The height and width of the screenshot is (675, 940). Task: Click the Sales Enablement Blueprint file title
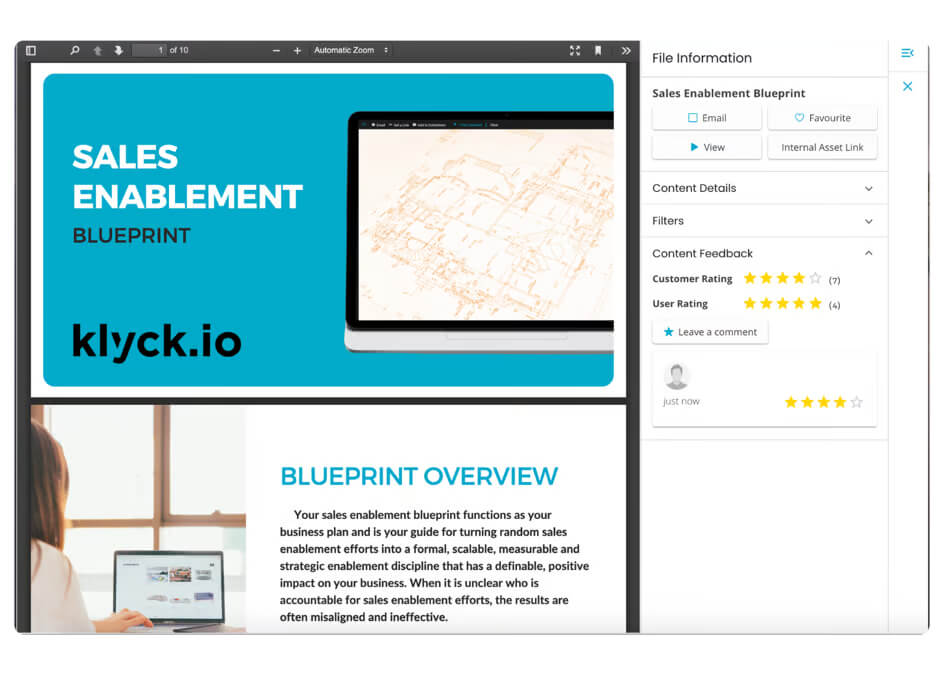click(728, 94)
